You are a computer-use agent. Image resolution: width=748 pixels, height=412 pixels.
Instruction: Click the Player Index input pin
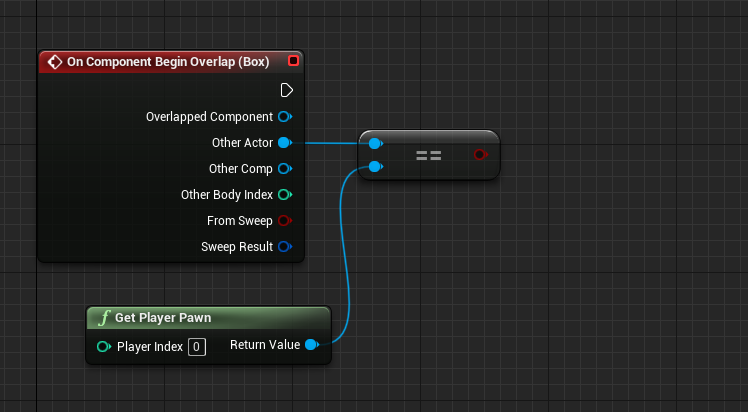click(104, 347)
